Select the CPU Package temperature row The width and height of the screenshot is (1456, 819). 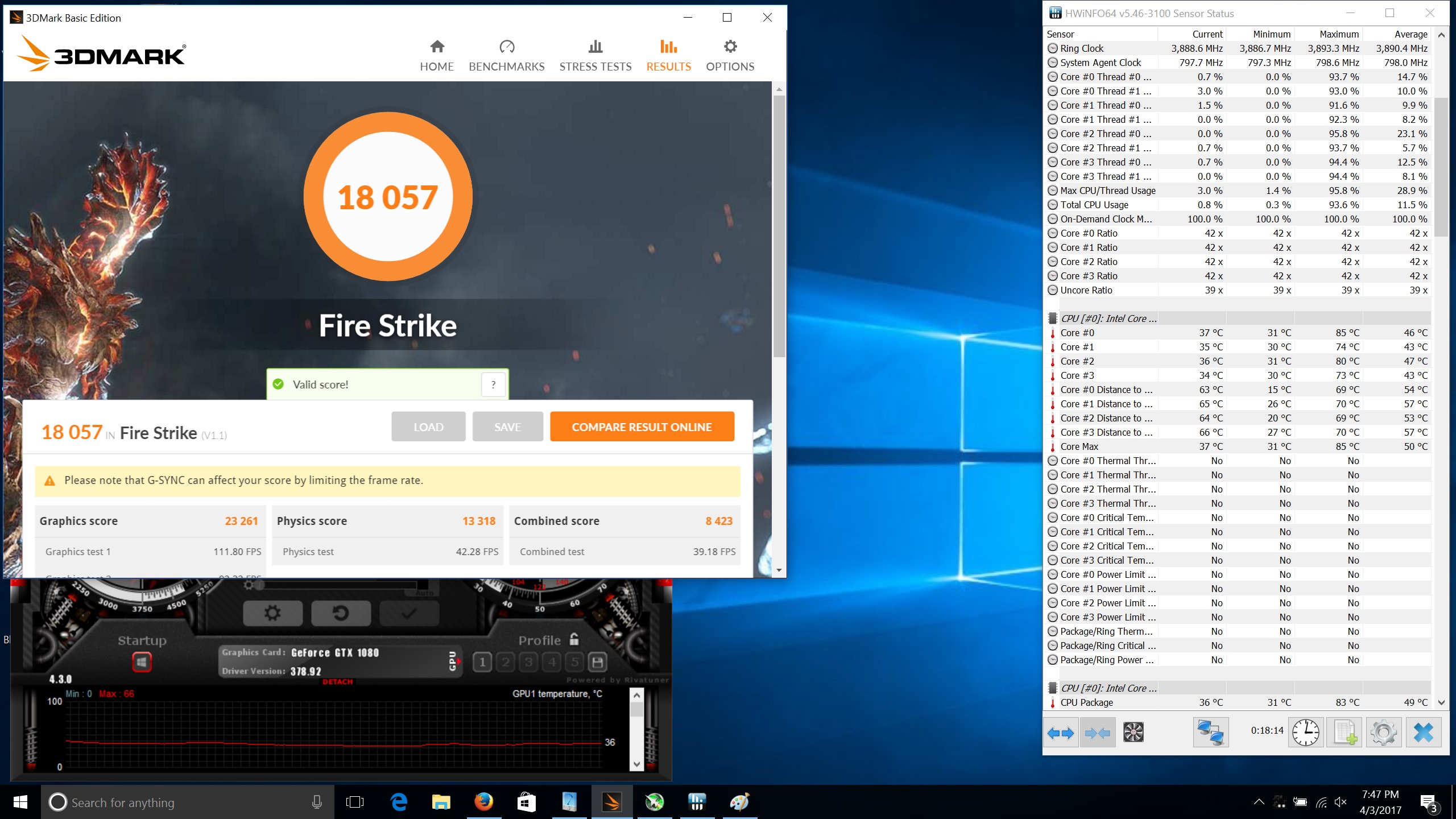pyautogui.click(x=1238, y=702)
